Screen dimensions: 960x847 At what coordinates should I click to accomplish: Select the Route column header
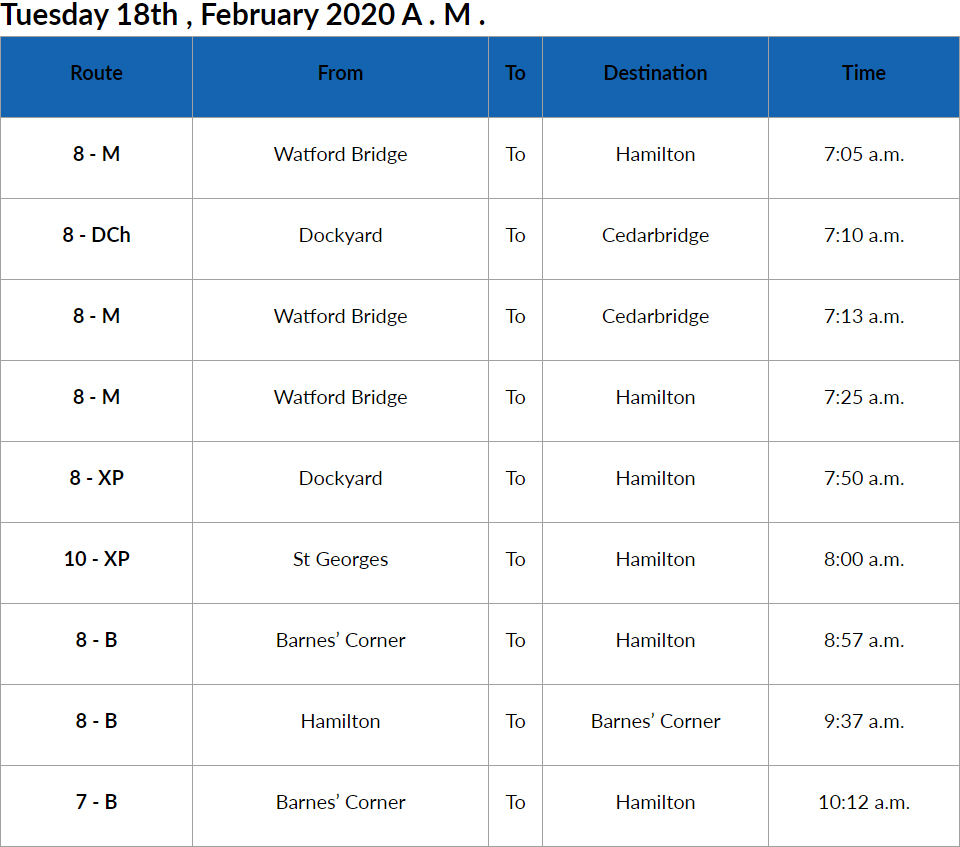97,73
